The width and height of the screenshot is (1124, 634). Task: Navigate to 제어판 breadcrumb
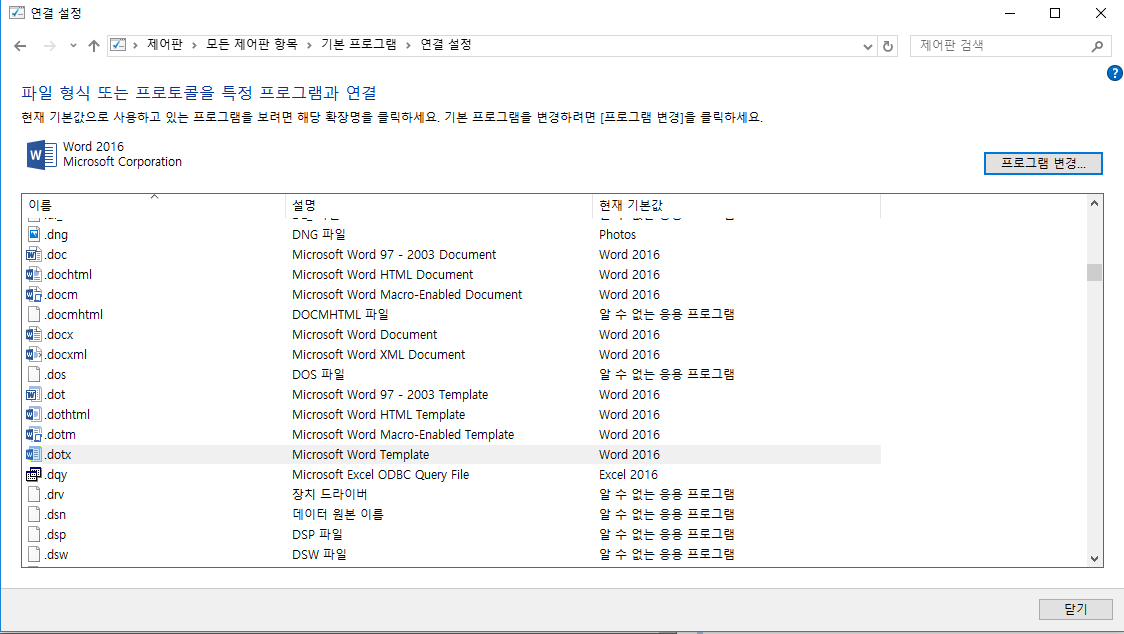(165, 44)
